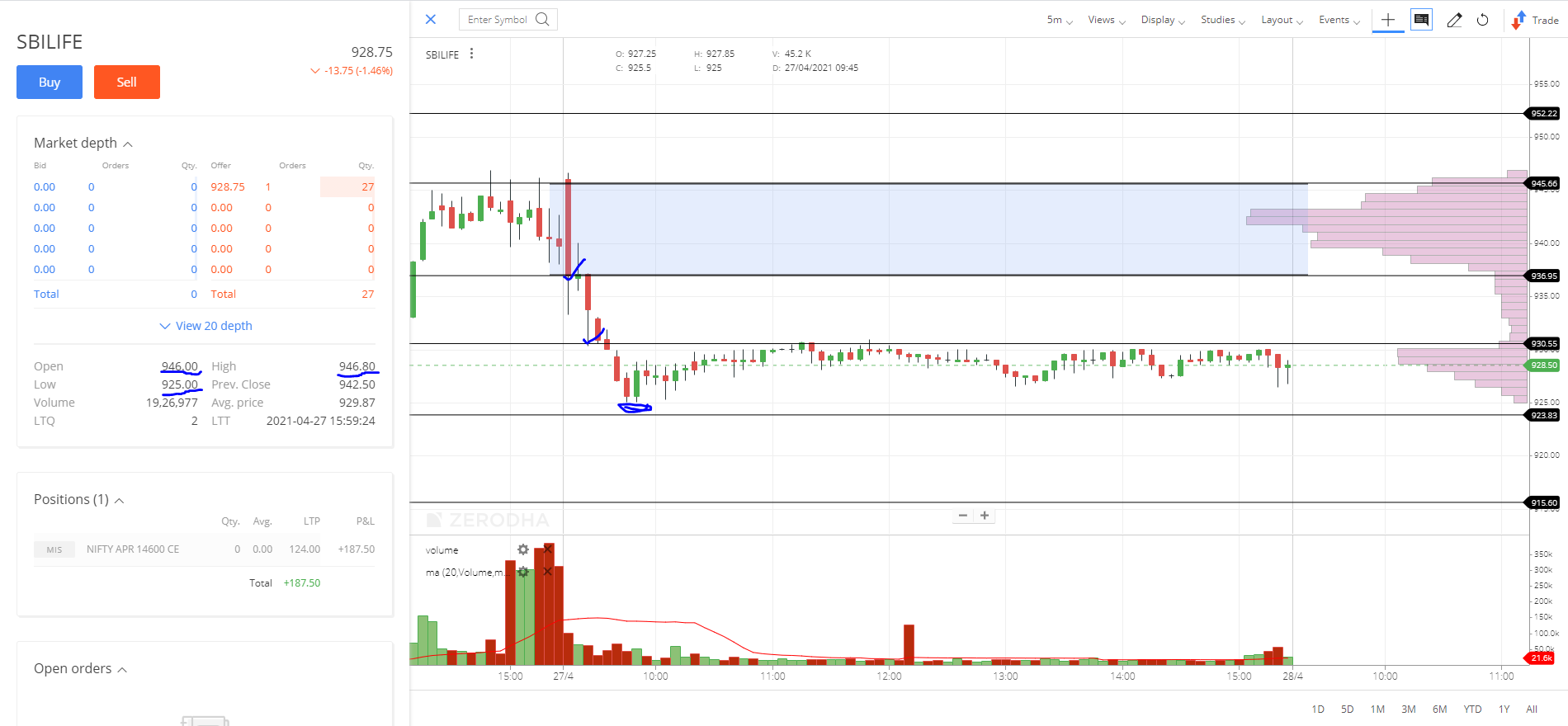Open SBILIFE three-dot options menu
1568x726 pixels.
pyautogui.click(x=471, y=54)
